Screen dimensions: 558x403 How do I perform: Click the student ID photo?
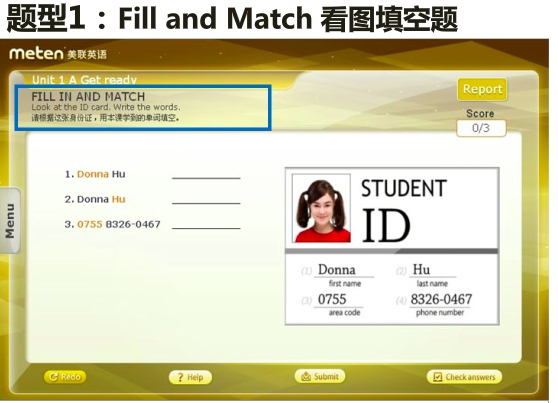point(321,208)
